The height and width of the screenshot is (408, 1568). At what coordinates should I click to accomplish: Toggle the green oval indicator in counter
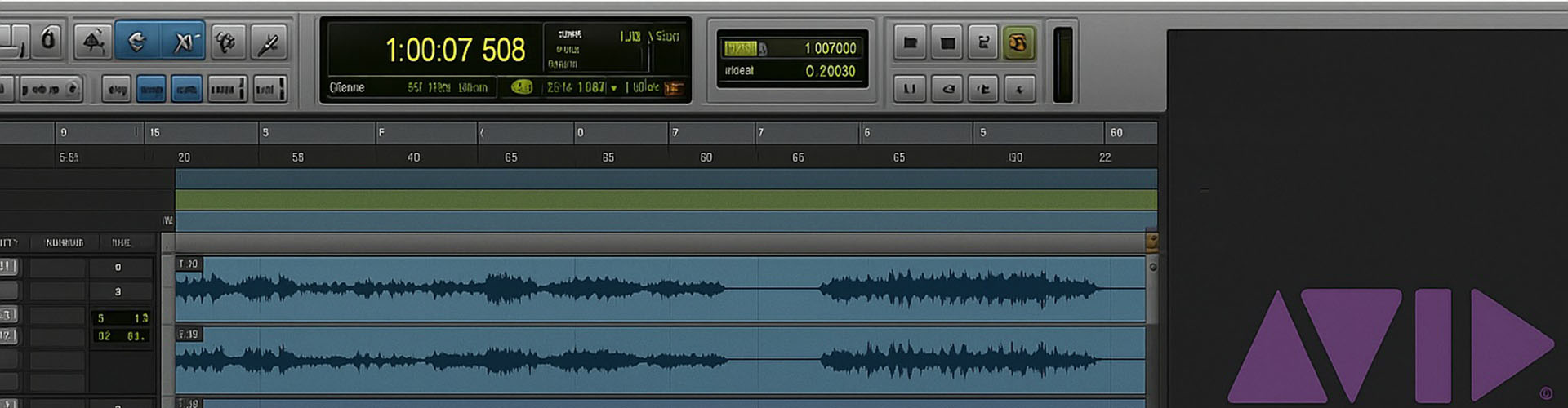point(522,86)
